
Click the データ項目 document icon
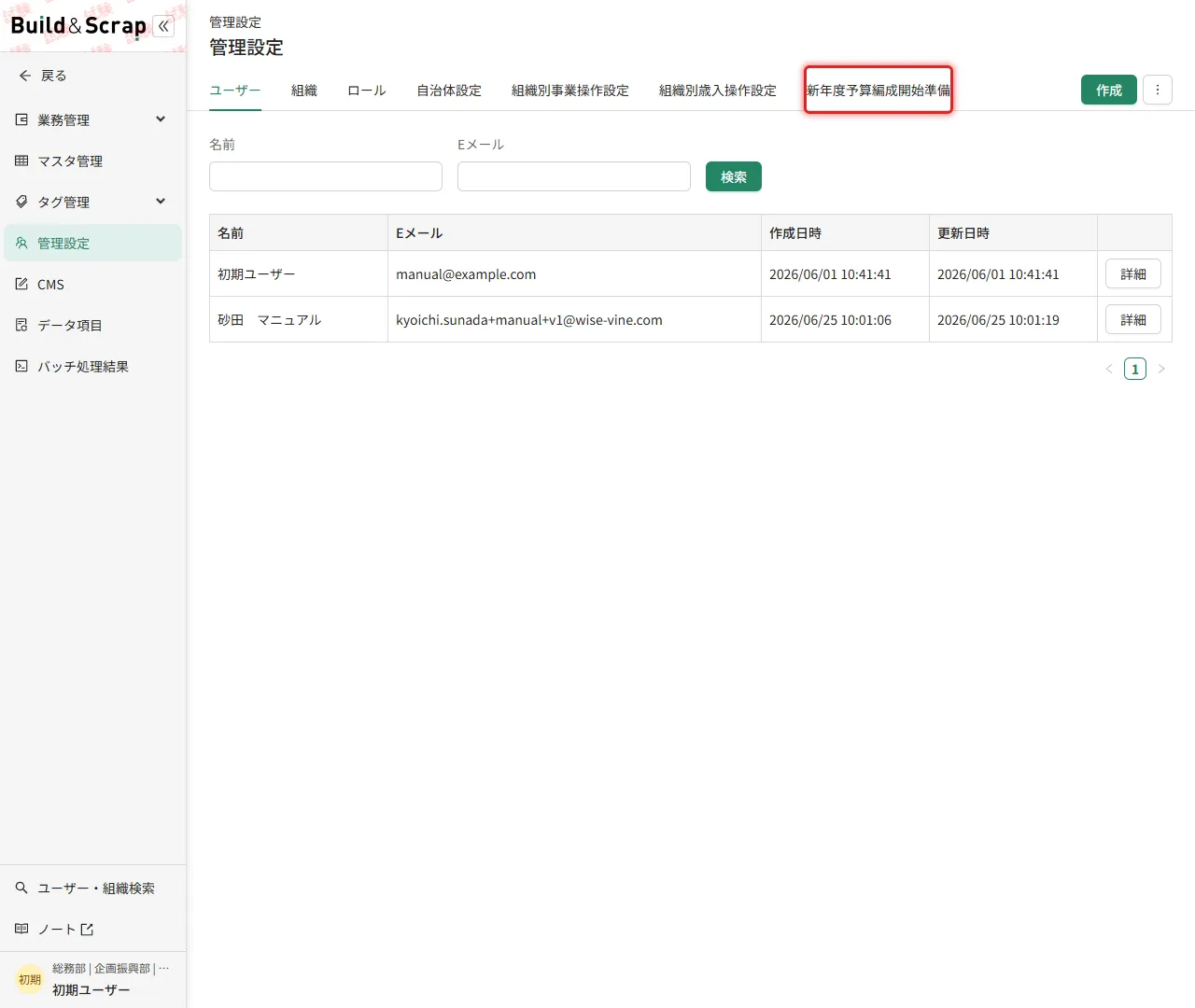pyautogui.click(x=21, y=325)
